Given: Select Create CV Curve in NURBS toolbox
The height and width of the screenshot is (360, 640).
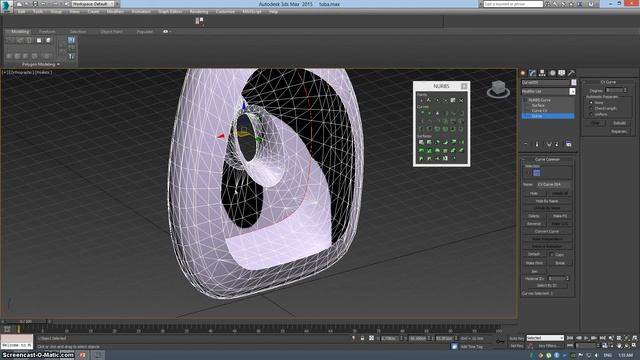Looking at the screenshot, I should tap(421, 113).
